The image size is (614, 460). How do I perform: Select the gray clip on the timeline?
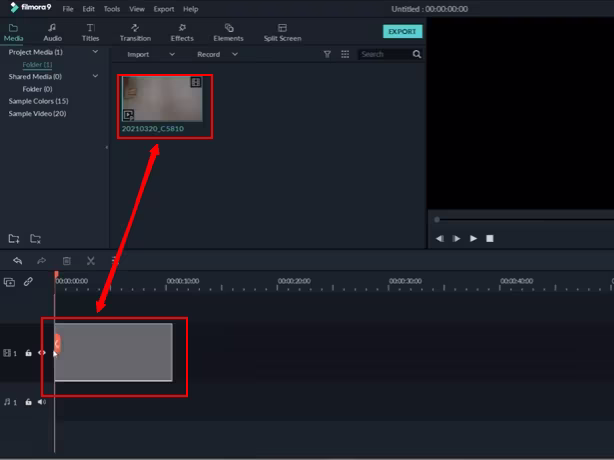click(113, 352)
